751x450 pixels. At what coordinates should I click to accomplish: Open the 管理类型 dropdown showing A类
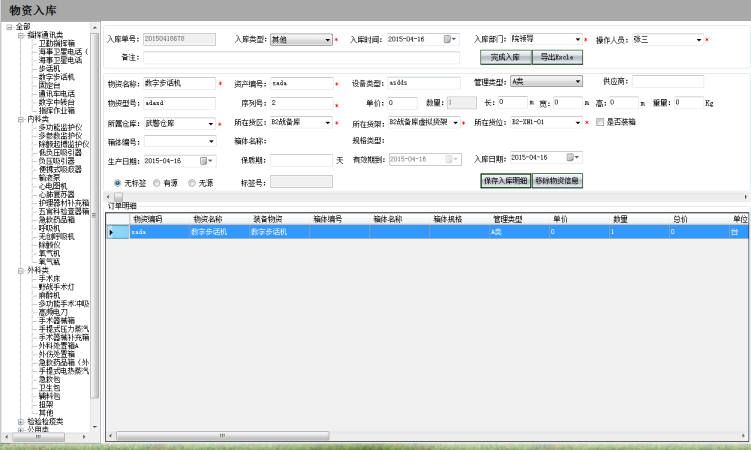click(x=578, y=81)
